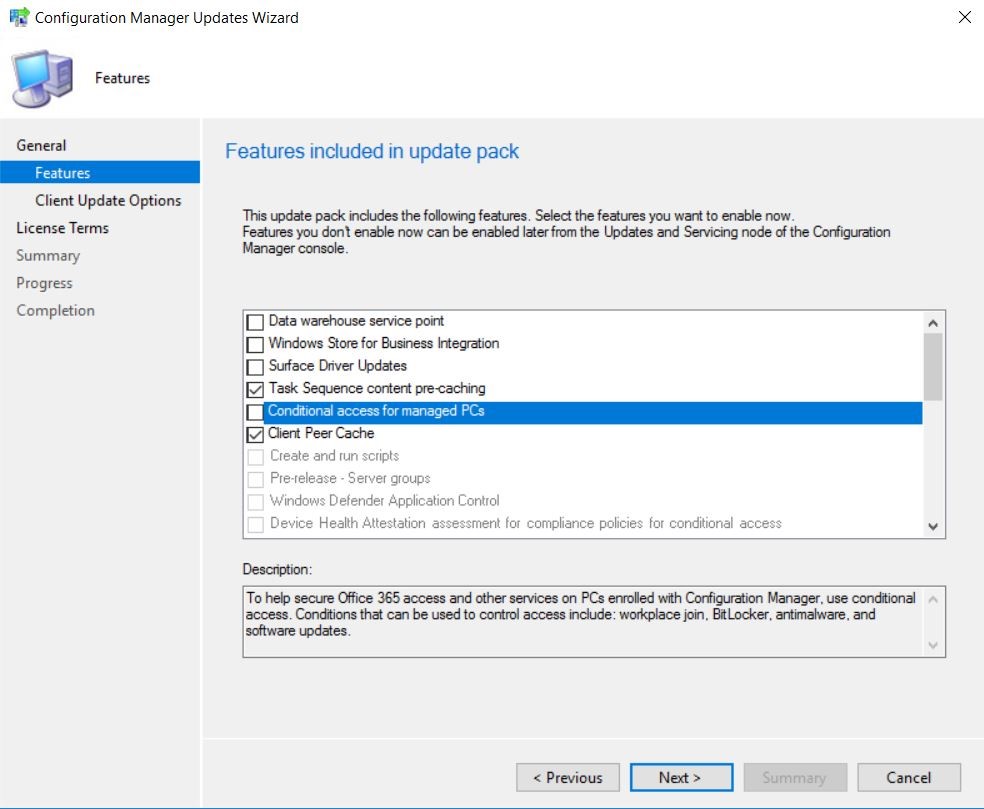Select the Features step in sidebar
984x809 pixels.
[x=63, y=172]
